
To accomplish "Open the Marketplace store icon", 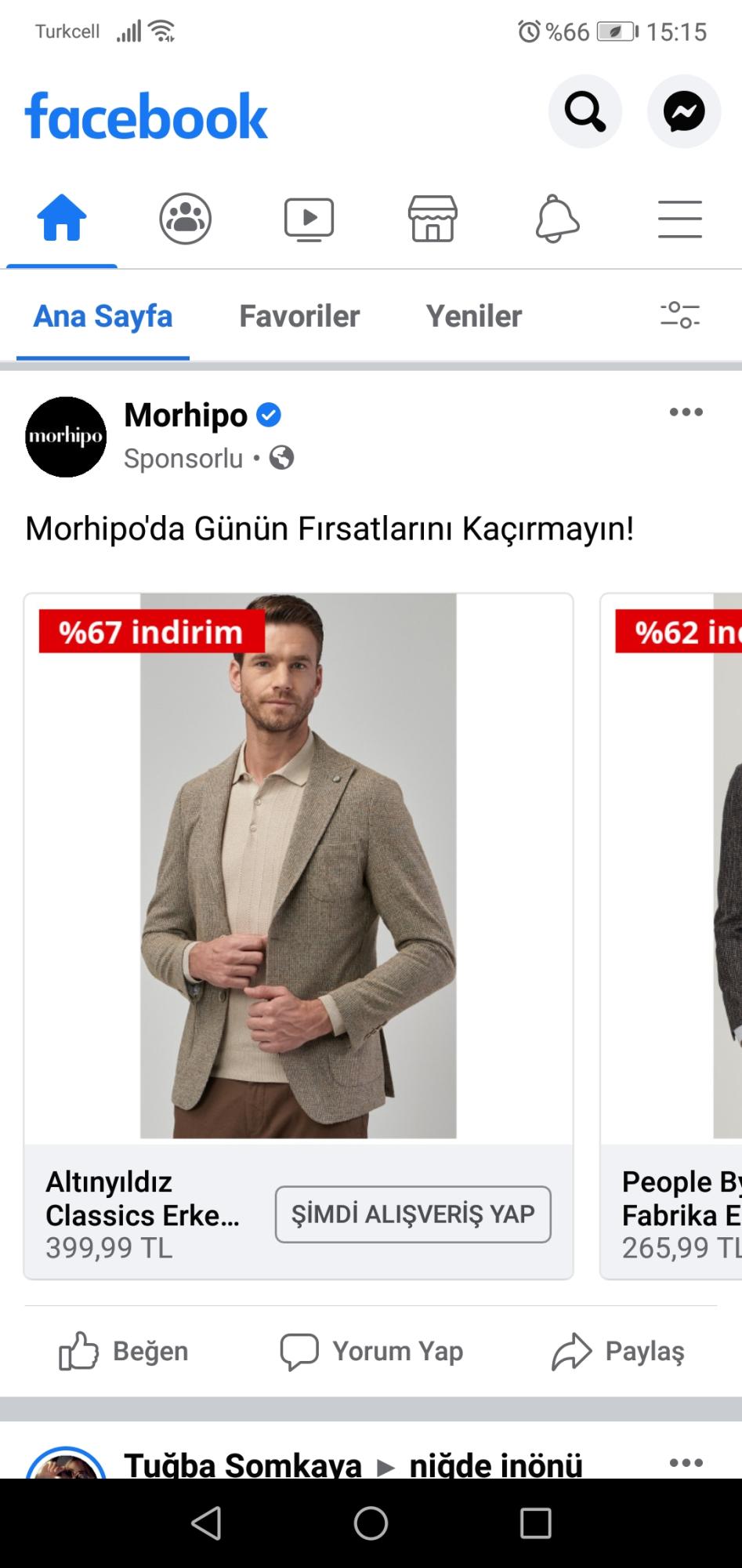I will pos(433,218).
